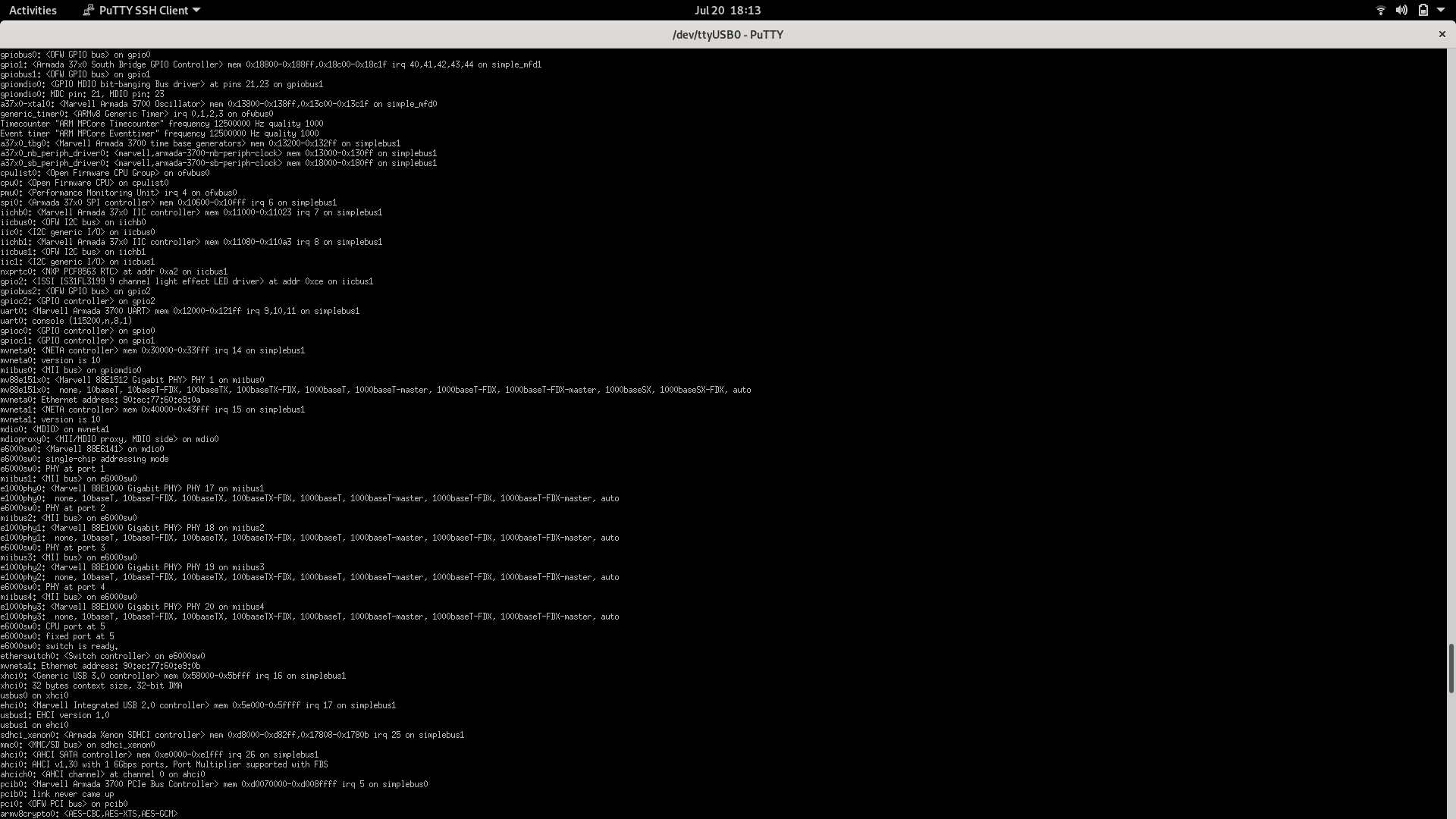Expand the system menu arrow

(x=1440, y=10)
